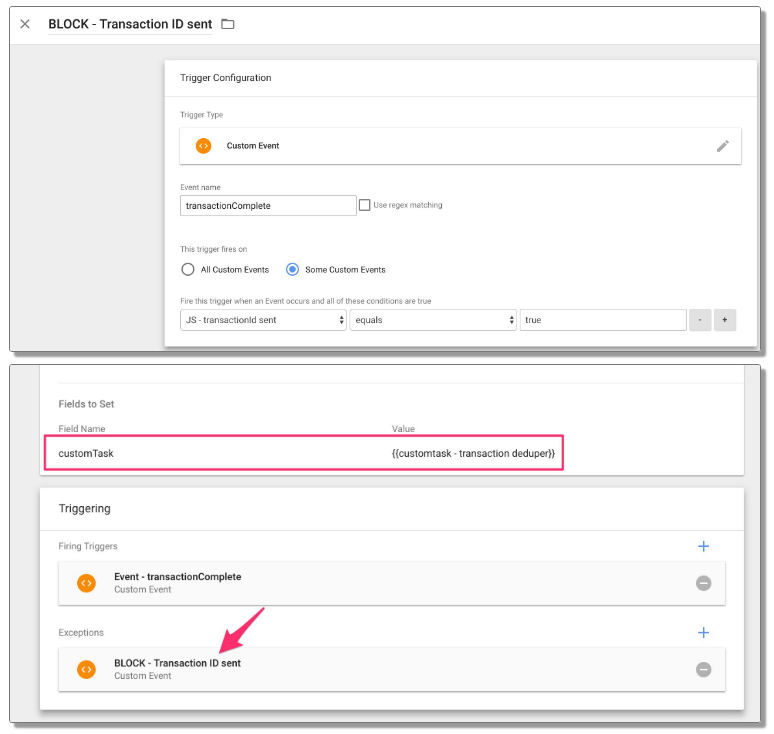774x734 pixels.
Task: Click orange icon of BLOCK exception trigger
Action: coord(87,669)
